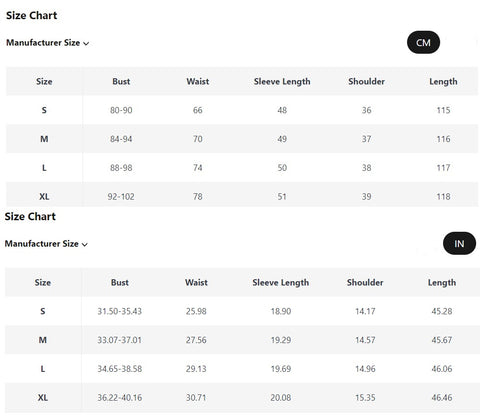The width and height of the screenshot is (480, 416).
Task: Click bust value 88-98
Action: pos(121,168)
